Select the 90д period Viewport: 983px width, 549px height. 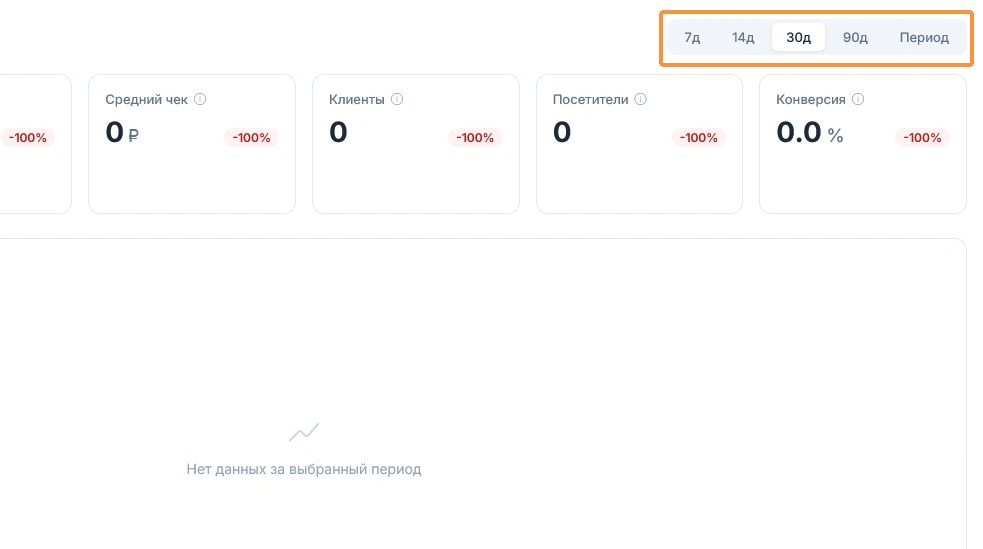855,38
